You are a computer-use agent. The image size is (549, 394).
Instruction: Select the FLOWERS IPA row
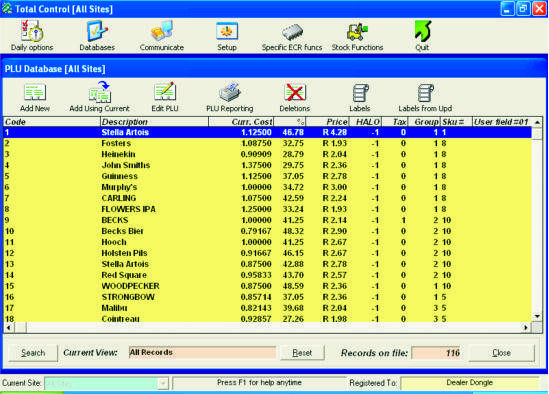[267, 209]
